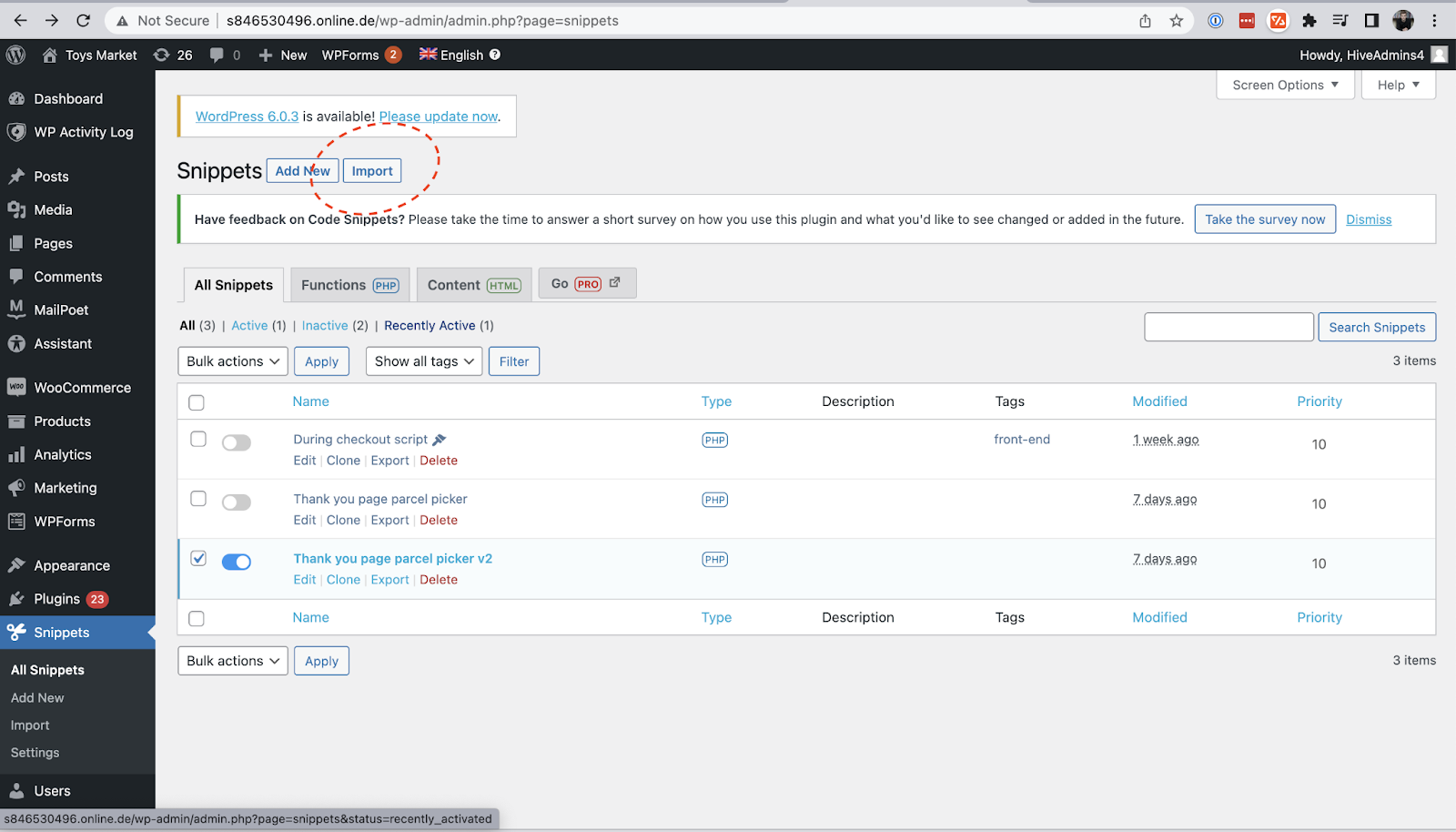The width and height of the screenshot is (1456, 832).
Task: Click the Search Snippets button
Action: (x=1377, y=327)
